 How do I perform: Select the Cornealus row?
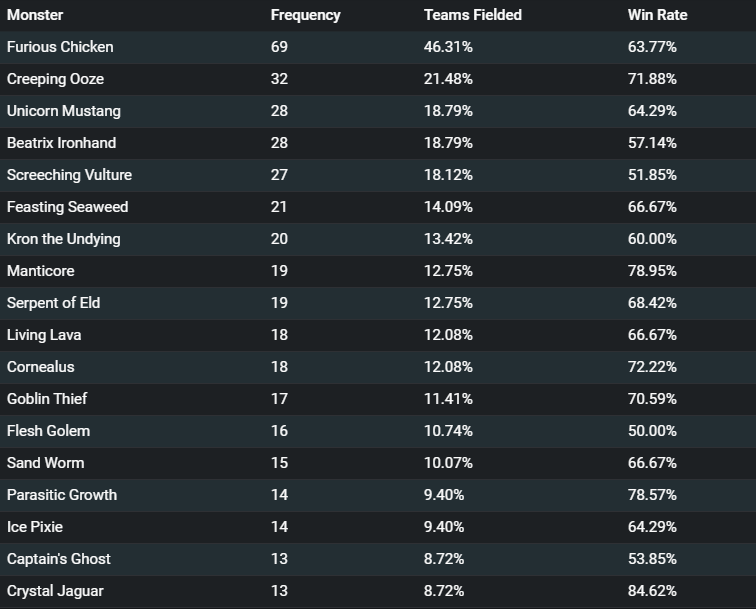[378, 367]
